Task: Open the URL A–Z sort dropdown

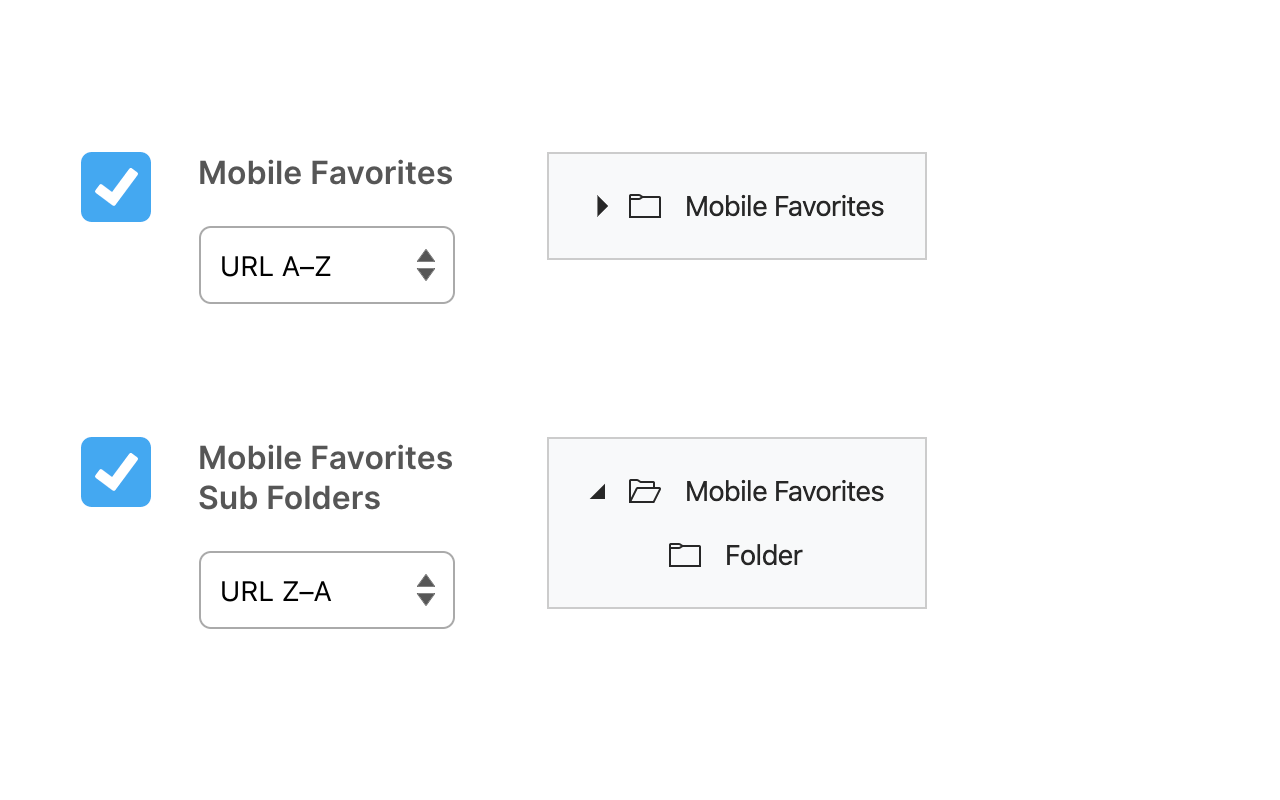Action: click(x=310, y=266)
